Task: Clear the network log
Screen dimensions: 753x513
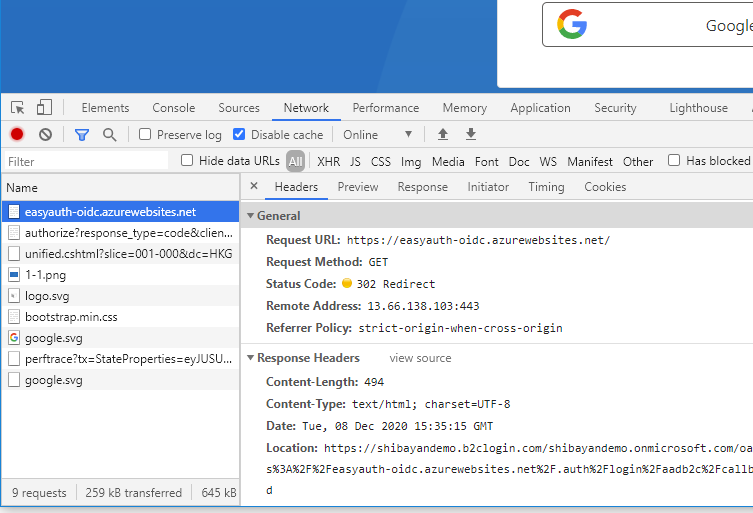Action: pos(46,134)
